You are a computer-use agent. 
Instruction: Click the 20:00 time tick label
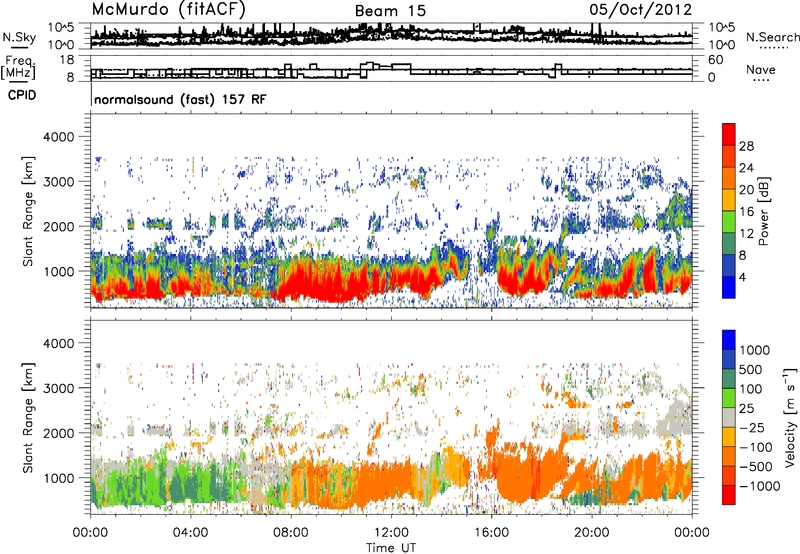(x=591, y=533)
